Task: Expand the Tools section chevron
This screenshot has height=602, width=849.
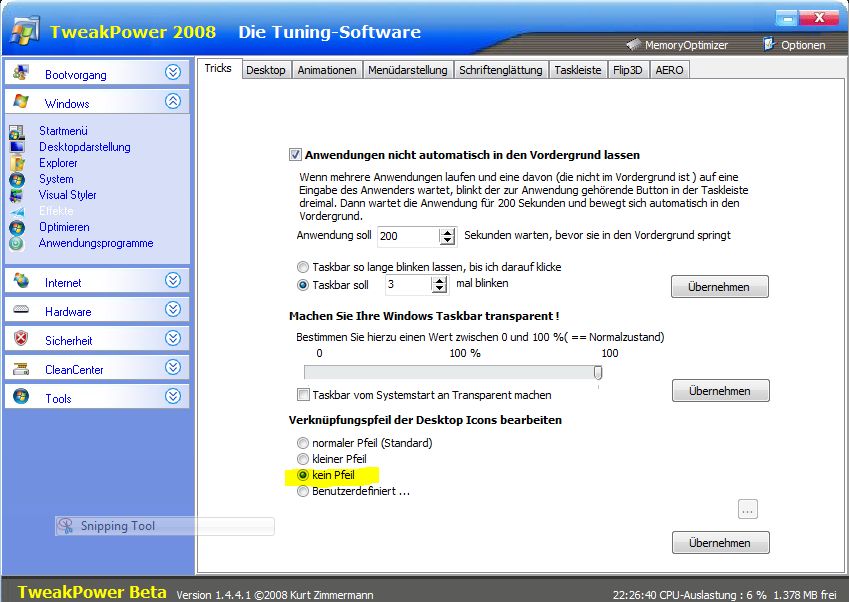Action: 173,396
